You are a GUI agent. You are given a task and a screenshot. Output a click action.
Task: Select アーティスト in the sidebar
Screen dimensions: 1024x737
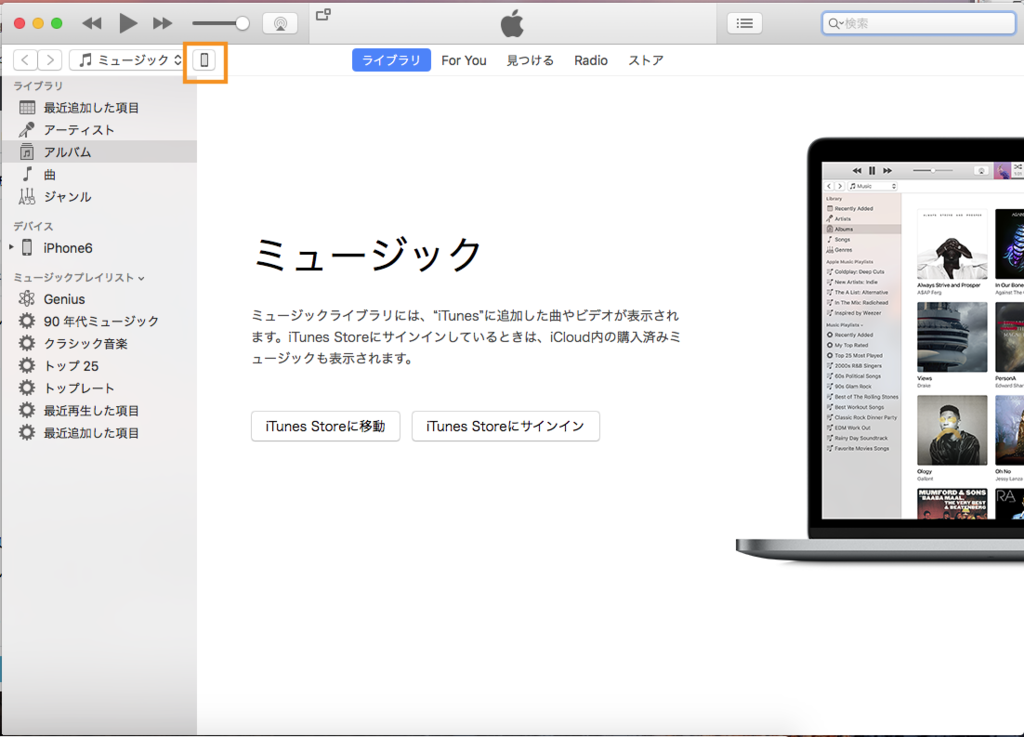99,130
